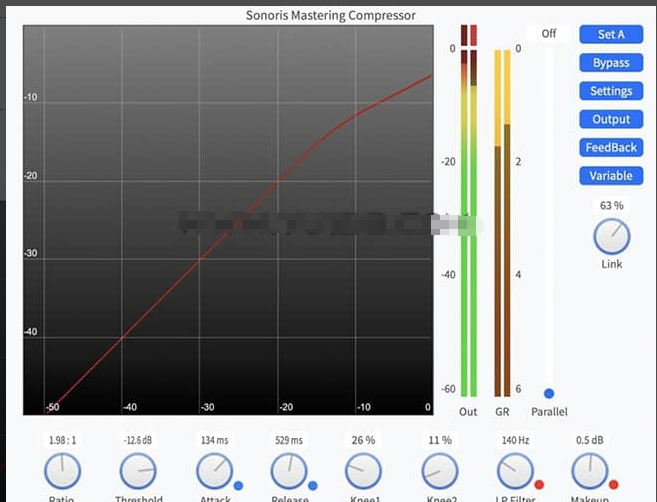Click the Knee1 knob

(x=363, y=471)
